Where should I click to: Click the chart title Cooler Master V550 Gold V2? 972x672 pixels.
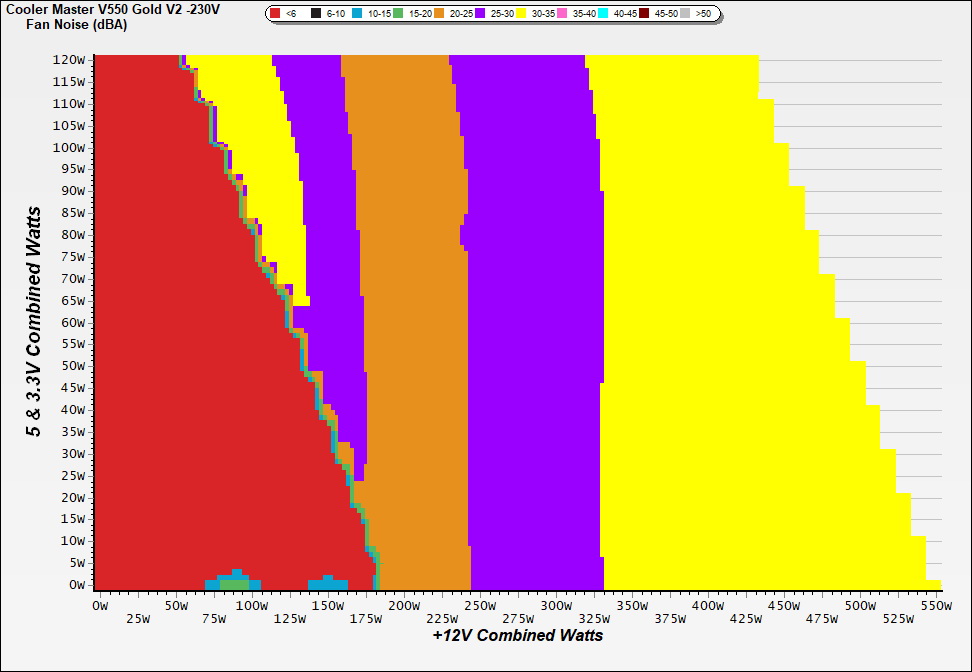tap(112, 9)
